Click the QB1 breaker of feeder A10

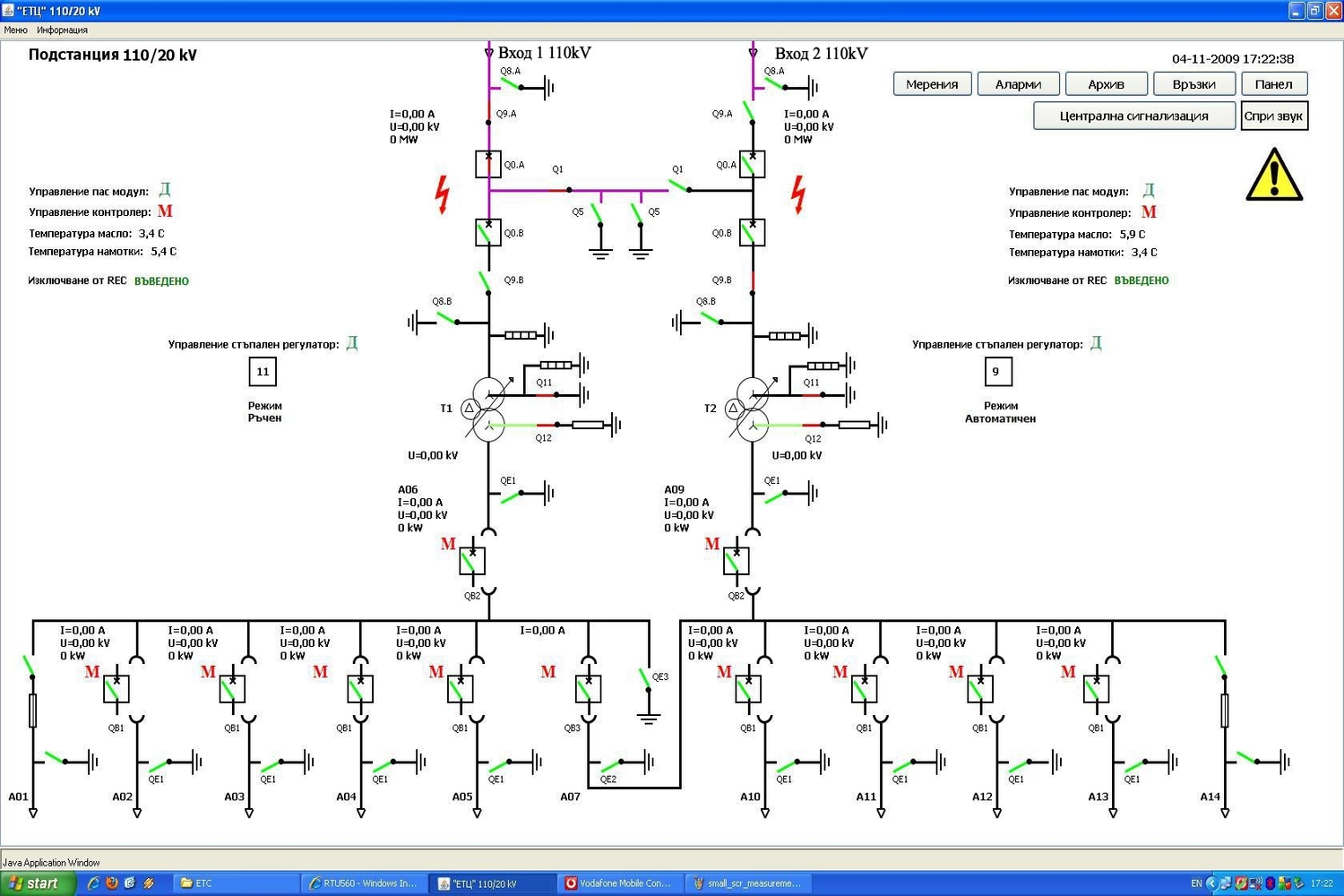[x=748, y=688]
